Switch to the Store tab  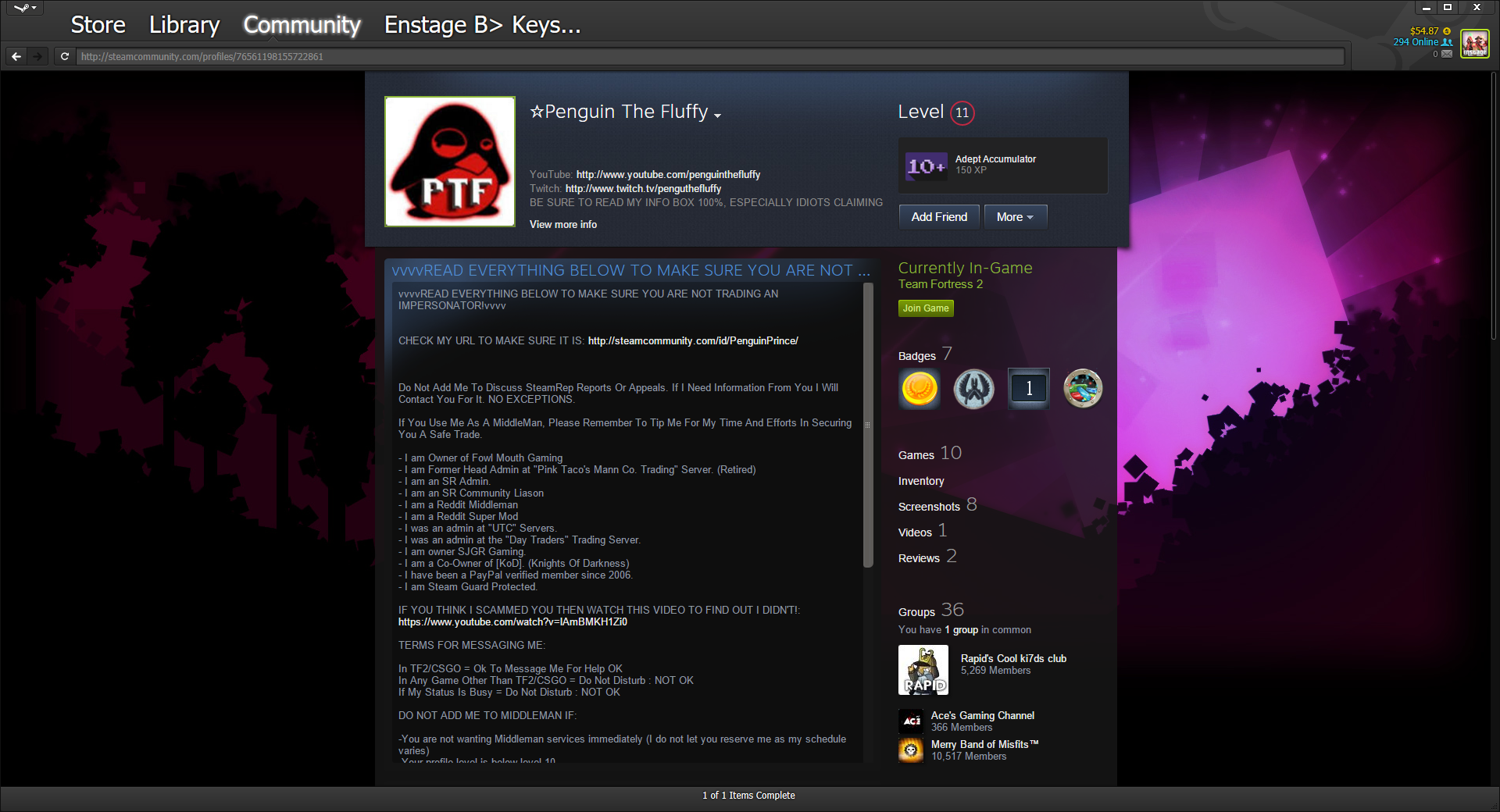(x=98, y=25)
